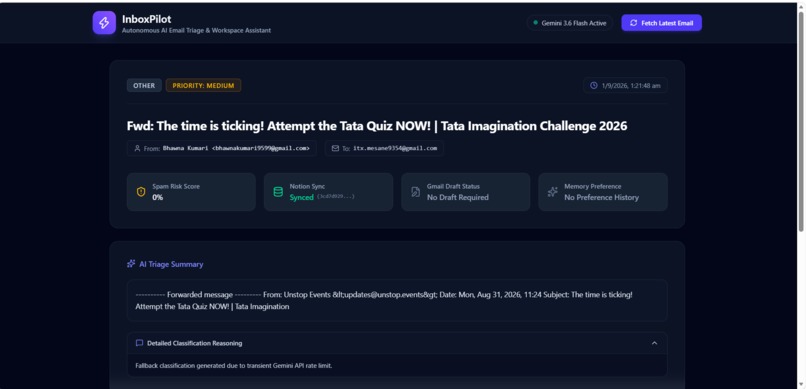Collapse the Detailed Classification Reasoning section

pos(654,343)
